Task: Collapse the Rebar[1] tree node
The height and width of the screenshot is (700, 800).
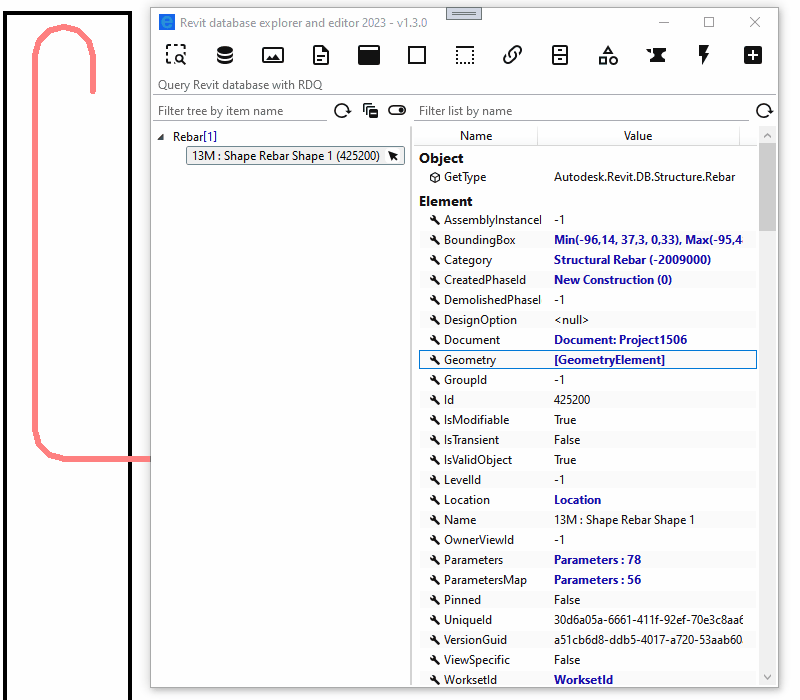Action: pyautogui.click(x=161, y=137)
